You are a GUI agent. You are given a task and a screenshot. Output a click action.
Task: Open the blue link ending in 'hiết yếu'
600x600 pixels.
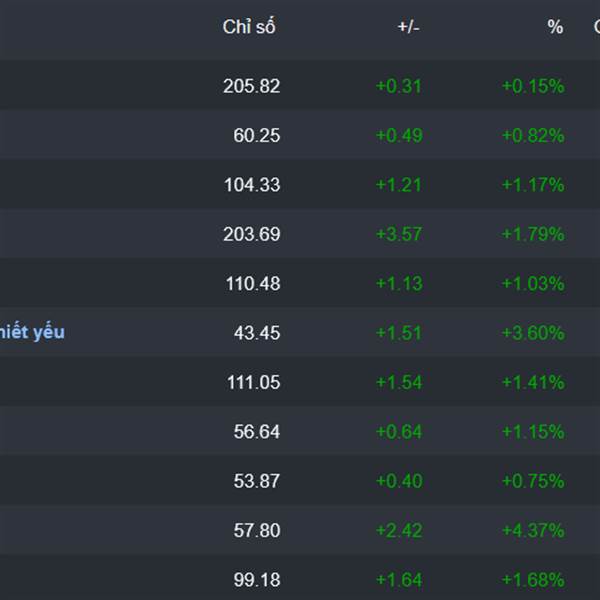[x=32, y=332]
